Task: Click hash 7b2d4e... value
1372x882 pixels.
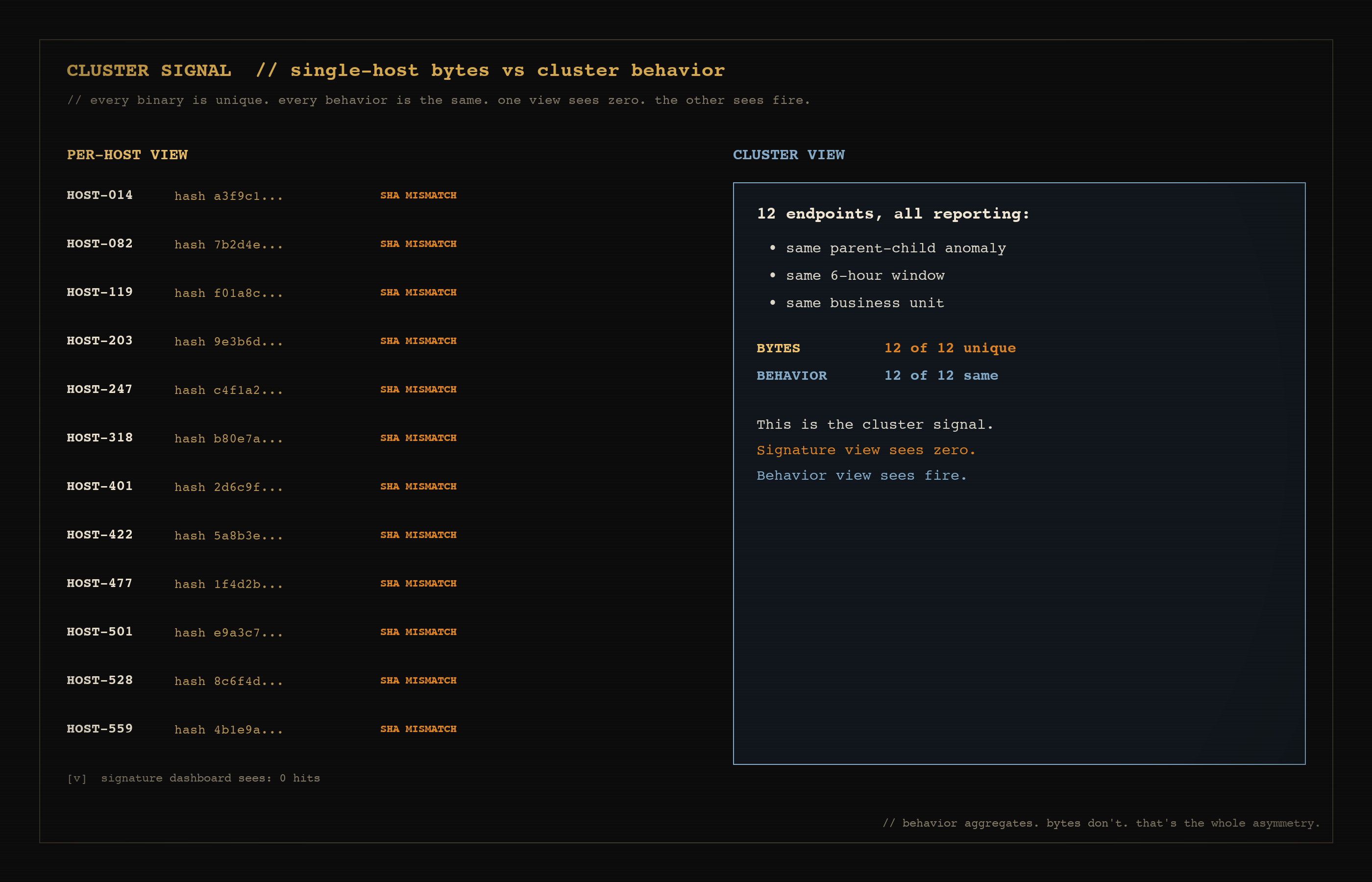Action: [228, 245]
